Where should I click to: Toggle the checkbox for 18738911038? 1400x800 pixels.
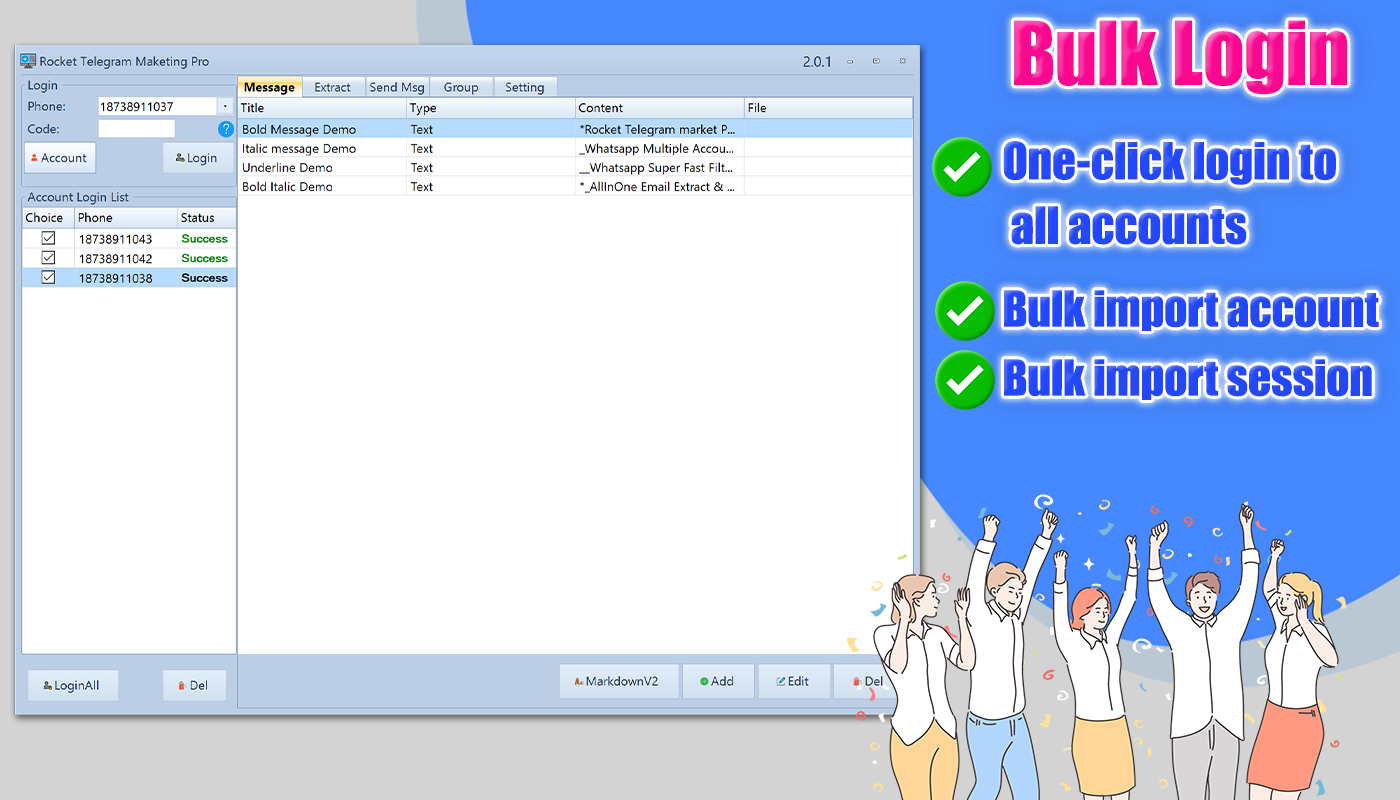pos(47,277)
